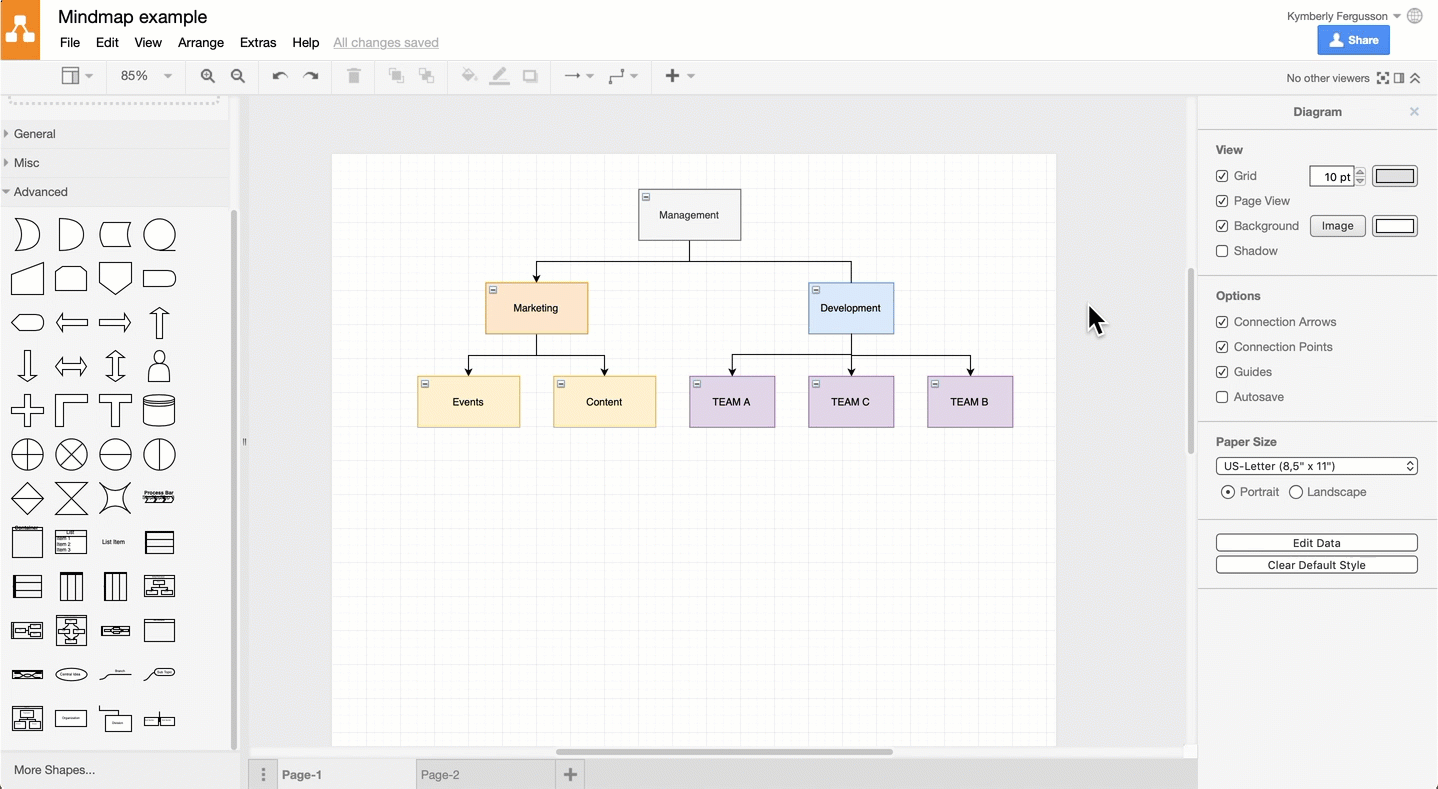1438x789 pixels.
Task: Collapse the Management node toggle
Action: pos(646,197)
